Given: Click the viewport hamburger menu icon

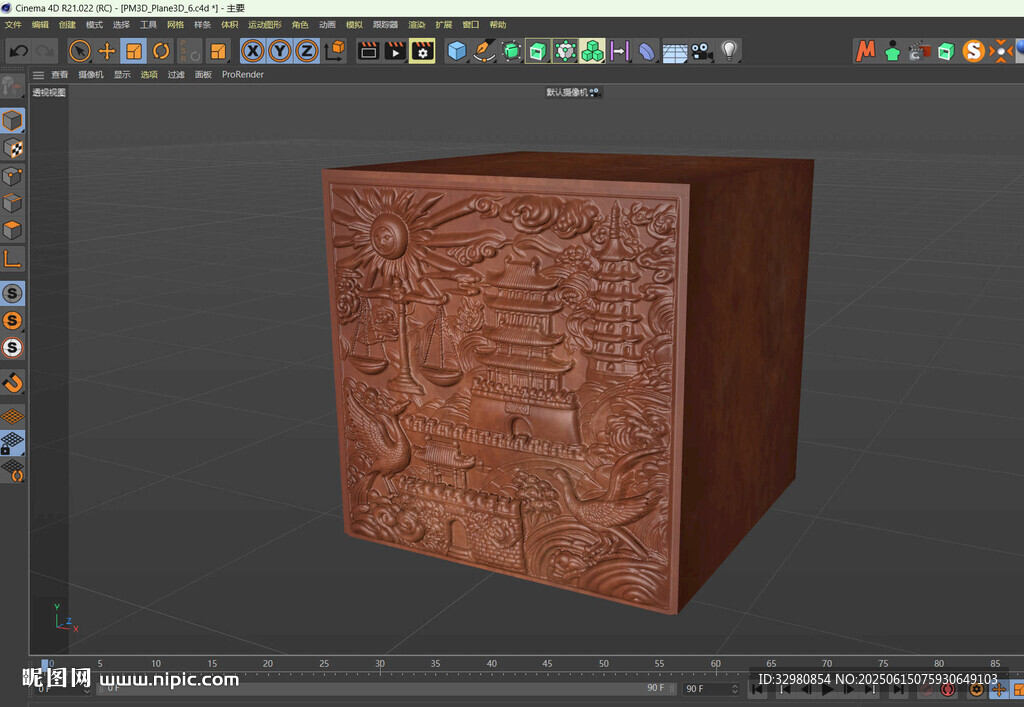Looking at the screenshot, I should pos(39,75).
